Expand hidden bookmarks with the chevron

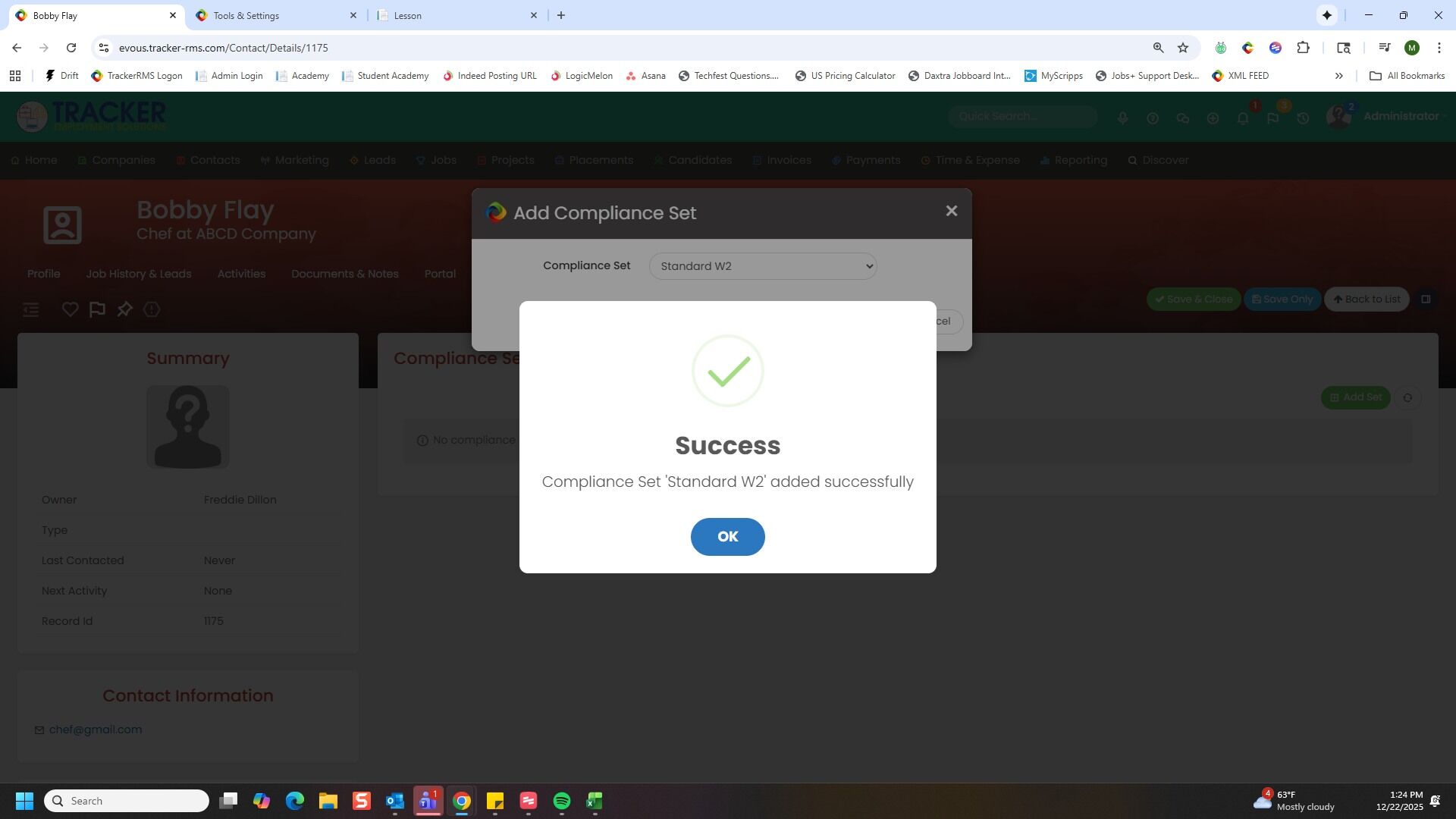coord(1338,76)
